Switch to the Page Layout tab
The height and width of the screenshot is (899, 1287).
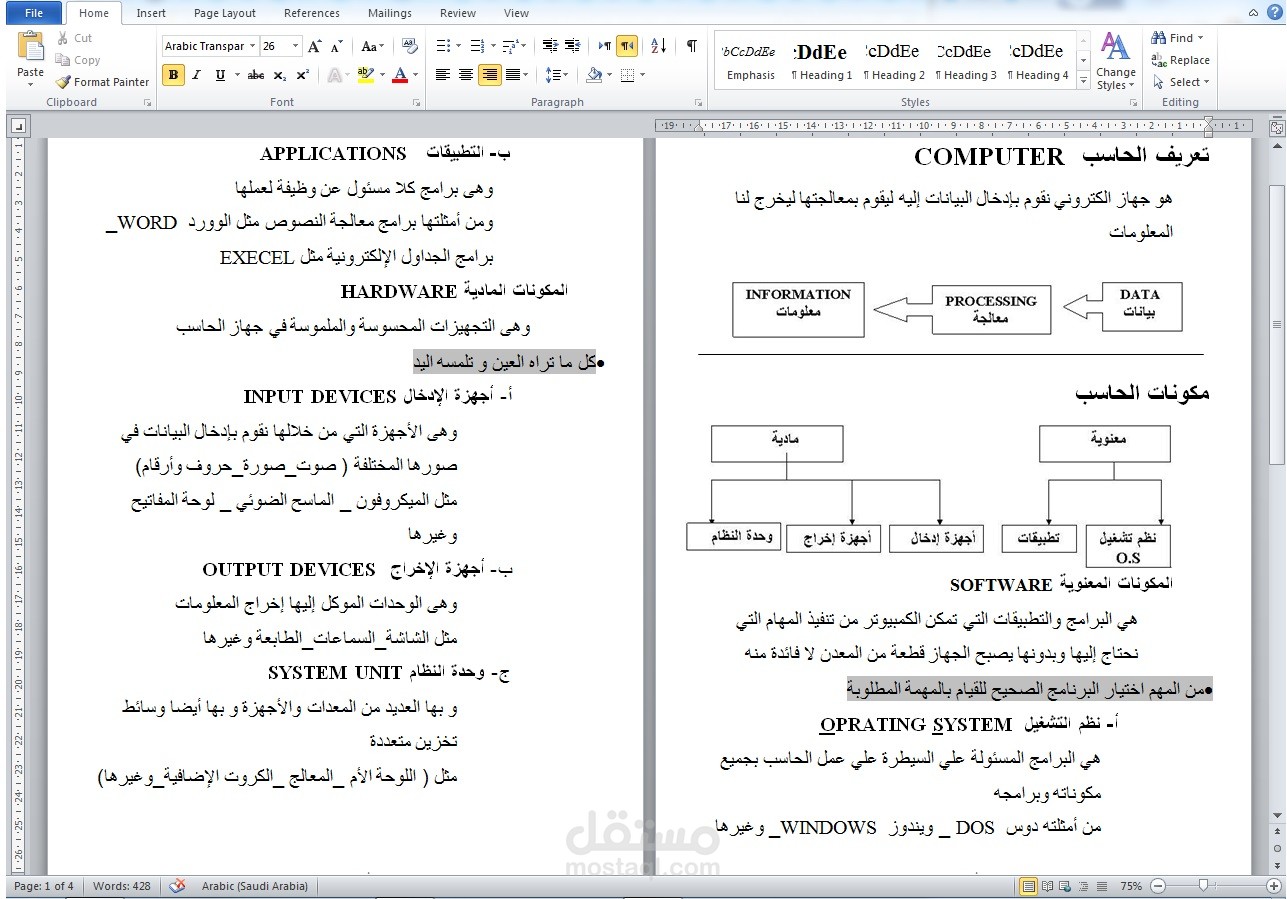click(x=225, y=13)
